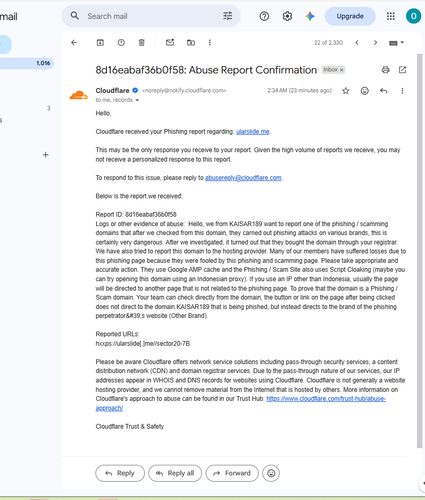The height and width of the screenshot is (500, 425).
Task: Go to the newer email arrow
Action: [x=357, y=43]
